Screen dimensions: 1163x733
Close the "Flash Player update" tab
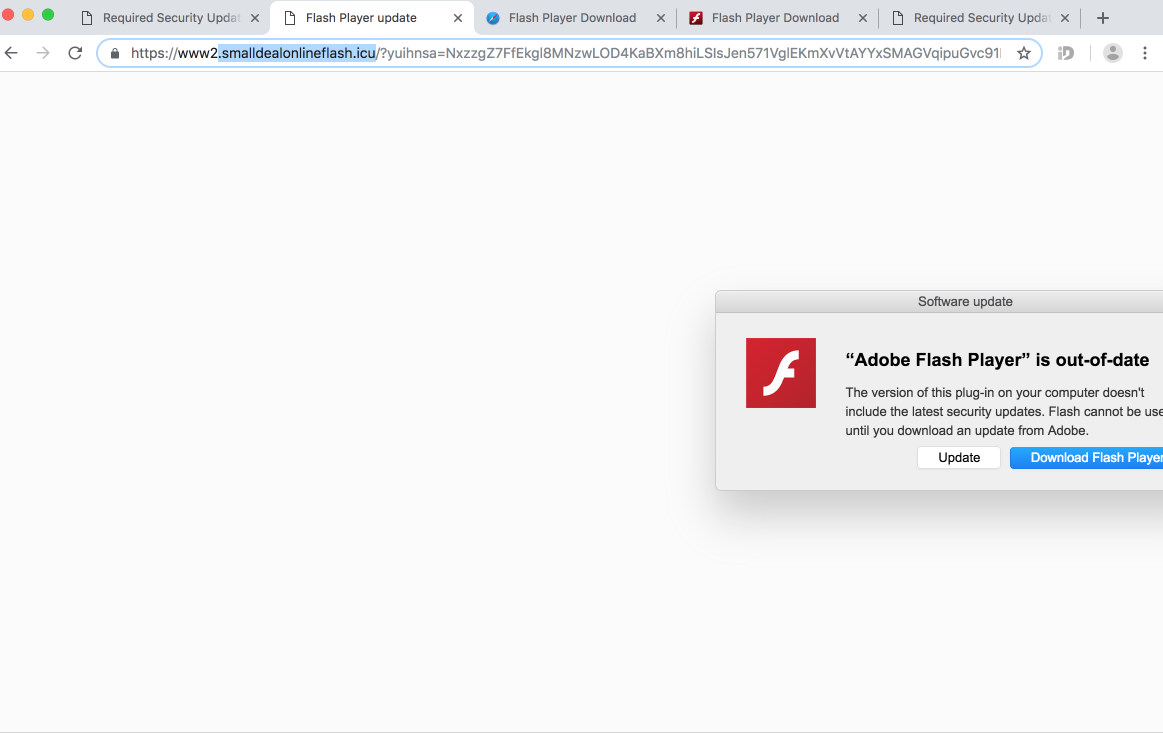(x=458, y=18)
